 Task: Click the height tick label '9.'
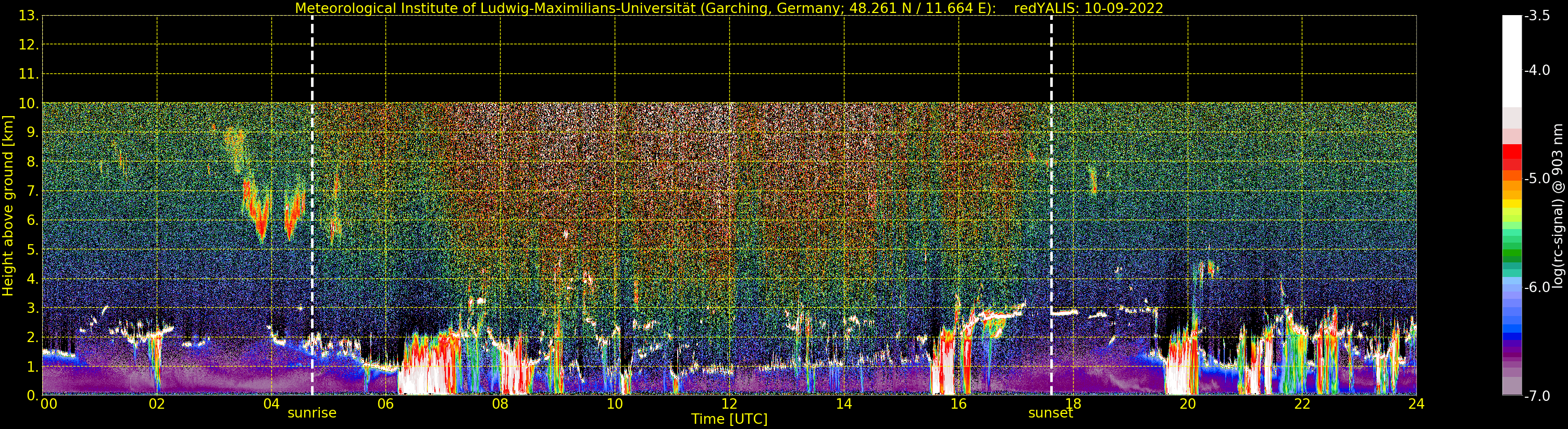tap(33, 133)
